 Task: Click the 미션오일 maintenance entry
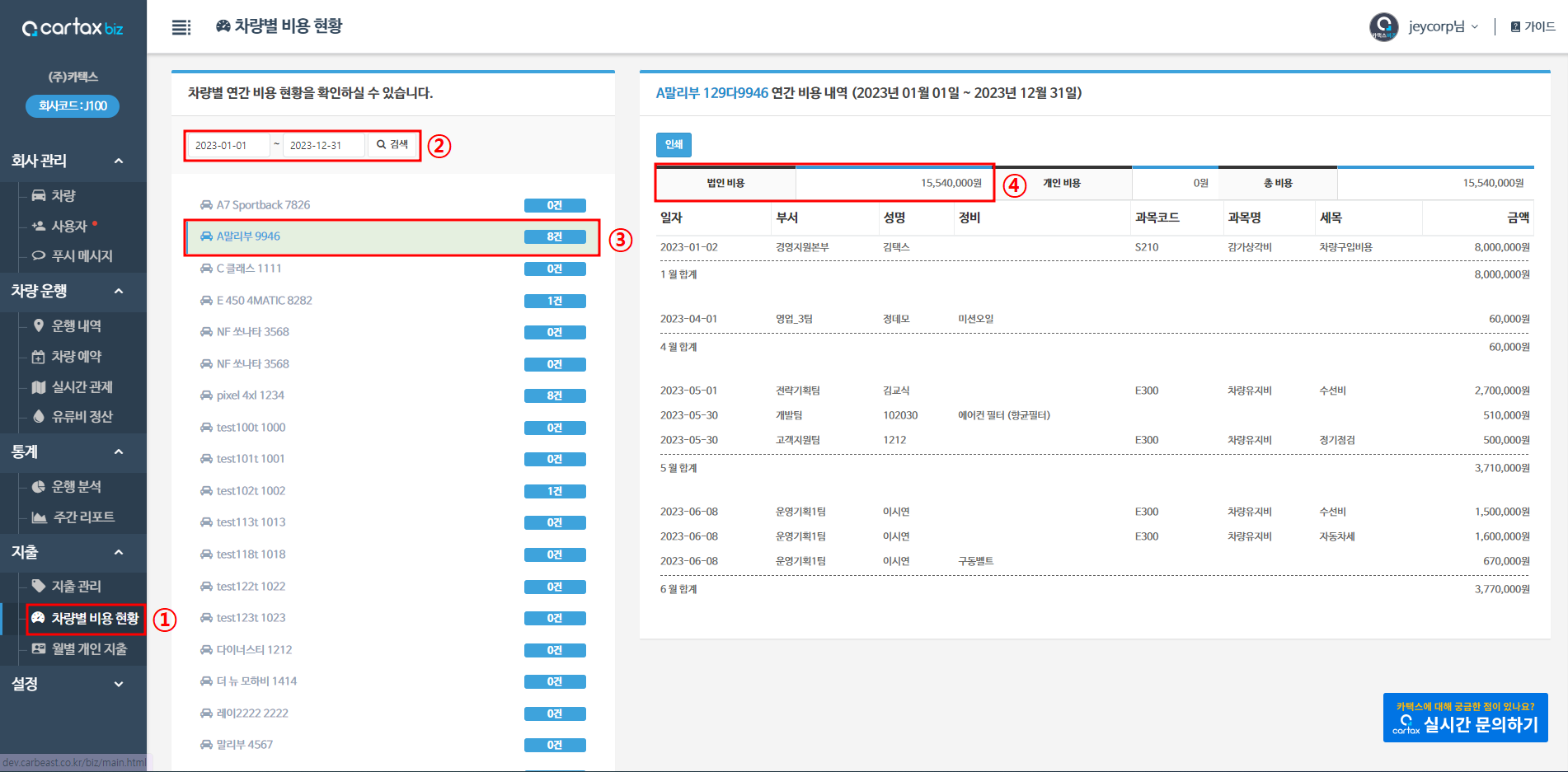click(x=975, y=319)
